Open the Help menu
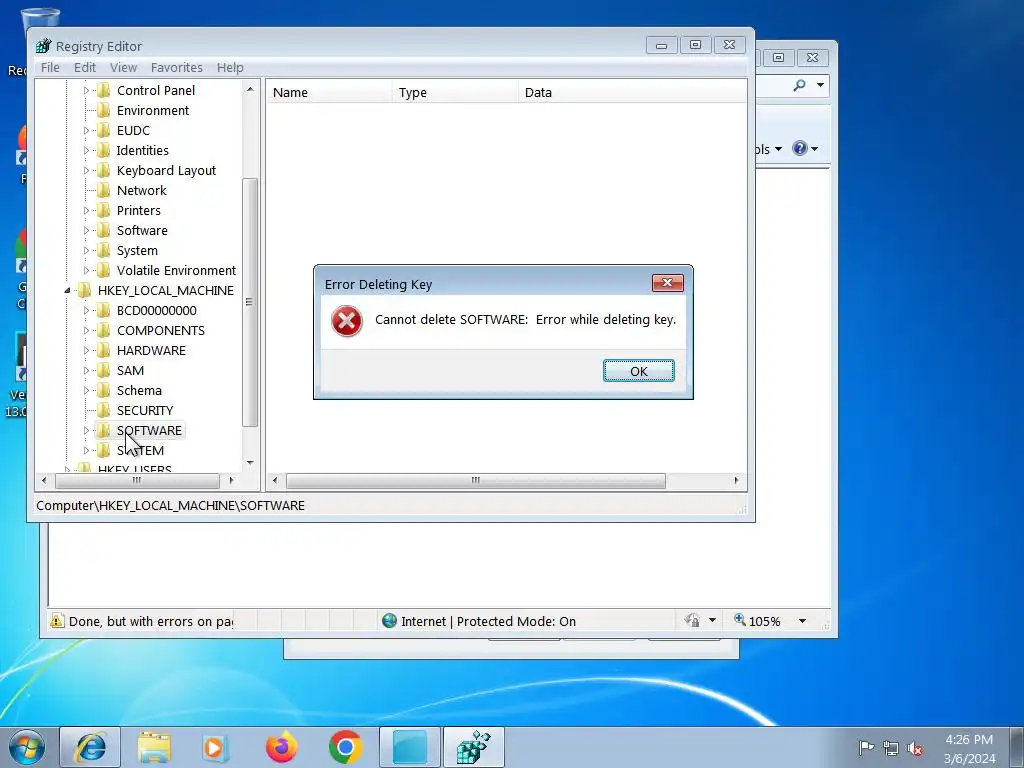1024x768 pixels. point(230,67)
